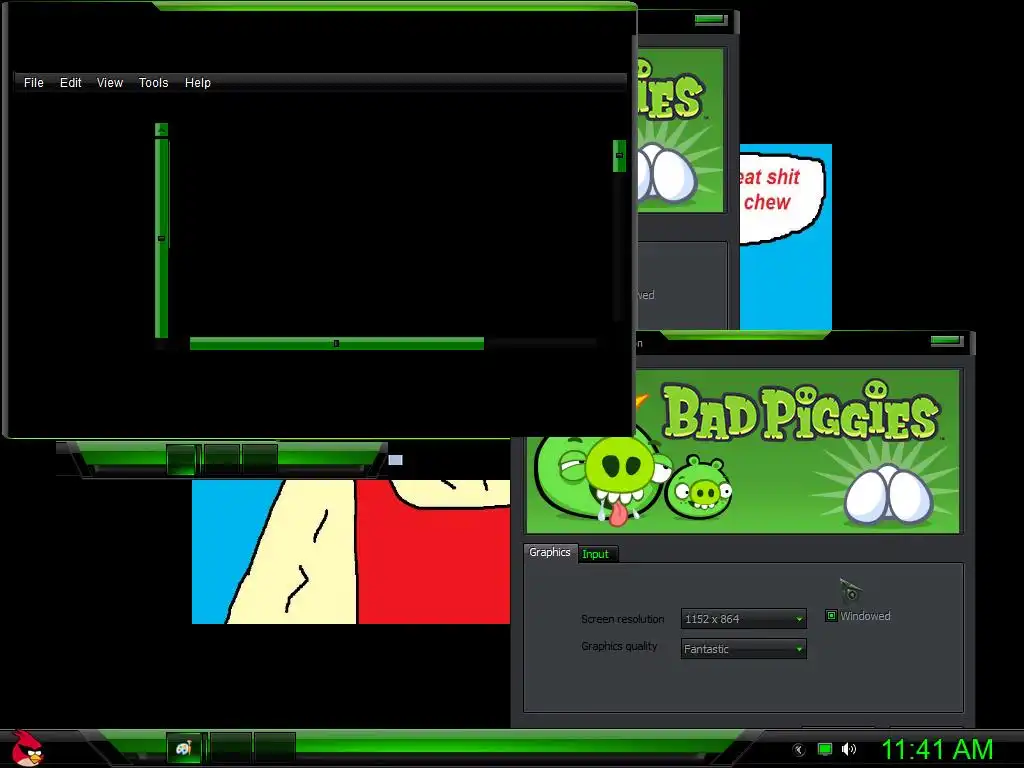The width and height of the screenshot is (1024, 768).
Task: Open the File menu
Action: (x=33, y=83)
